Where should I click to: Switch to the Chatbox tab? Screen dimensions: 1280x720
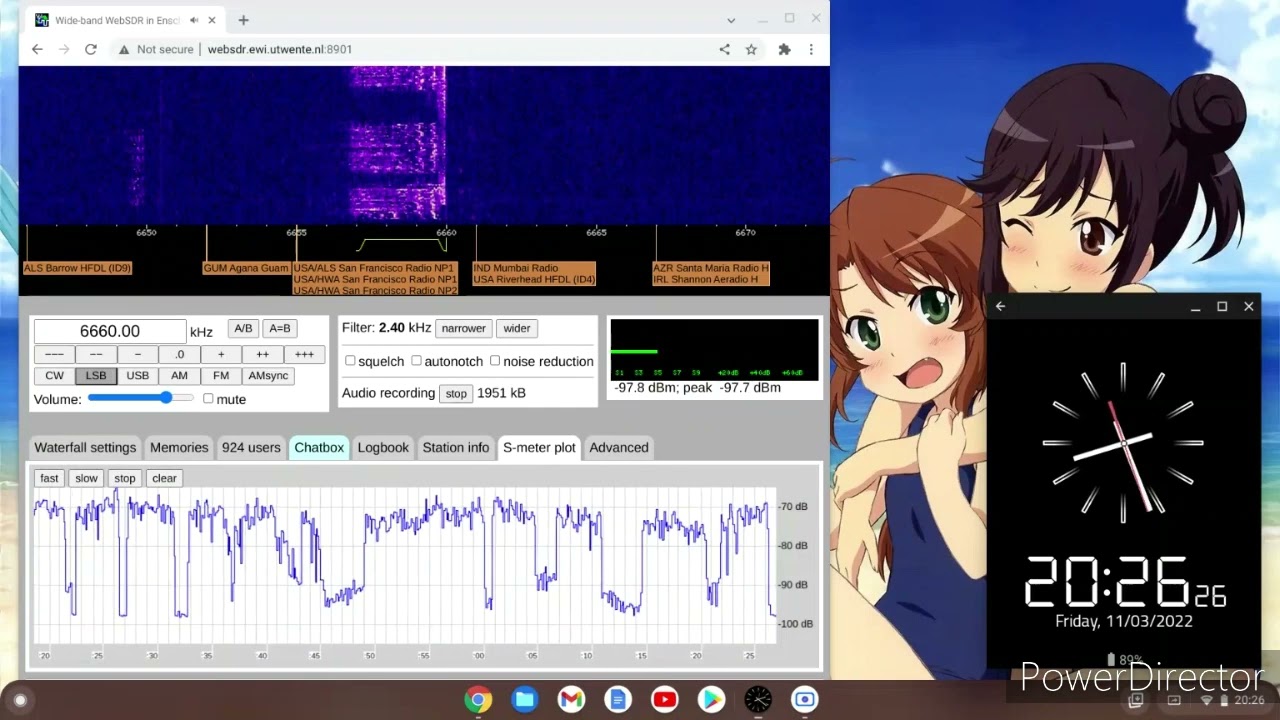[319, 448]
